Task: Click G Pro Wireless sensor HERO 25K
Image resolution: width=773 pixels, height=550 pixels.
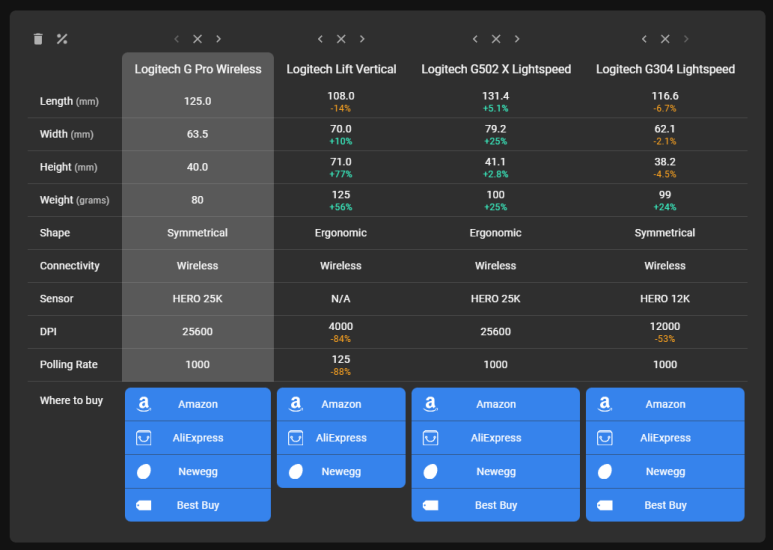Action: pos(197,299)
